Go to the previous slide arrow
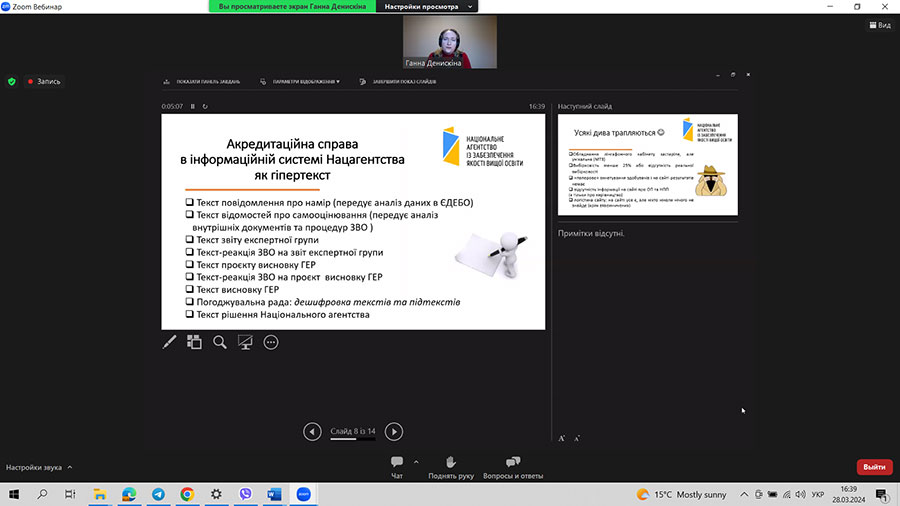Screen dimensions: 900x506 coord(312,431)
